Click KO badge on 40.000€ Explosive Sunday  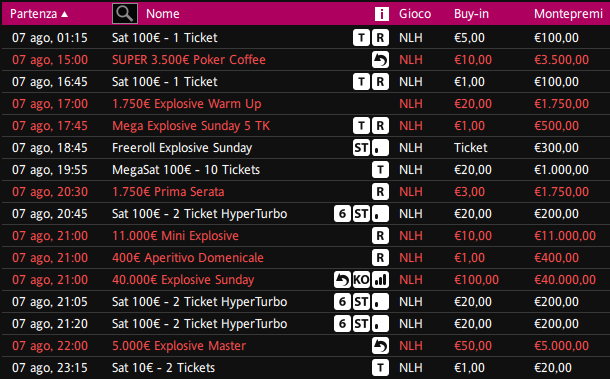[361, 280]
